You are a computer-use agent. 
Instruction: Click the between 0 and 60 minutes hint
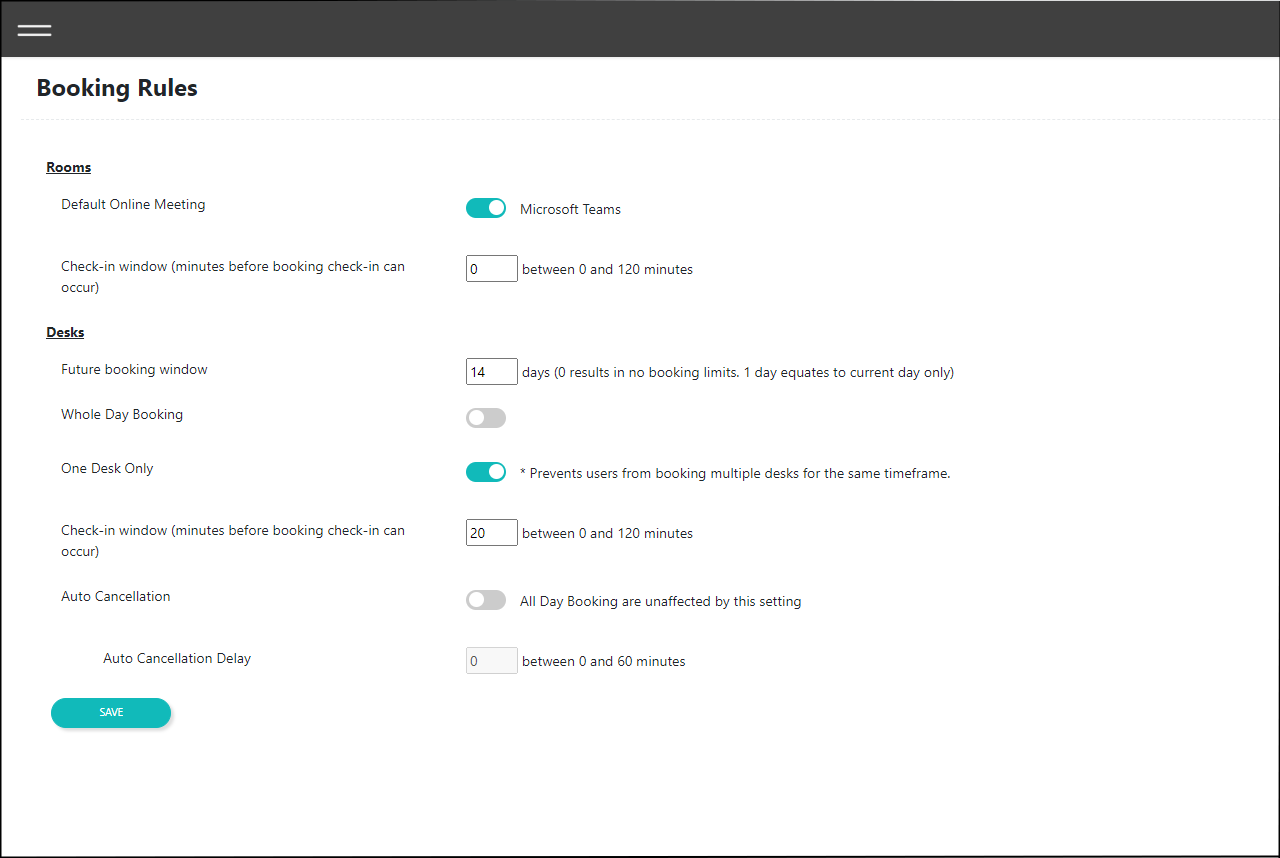(601, 661)
